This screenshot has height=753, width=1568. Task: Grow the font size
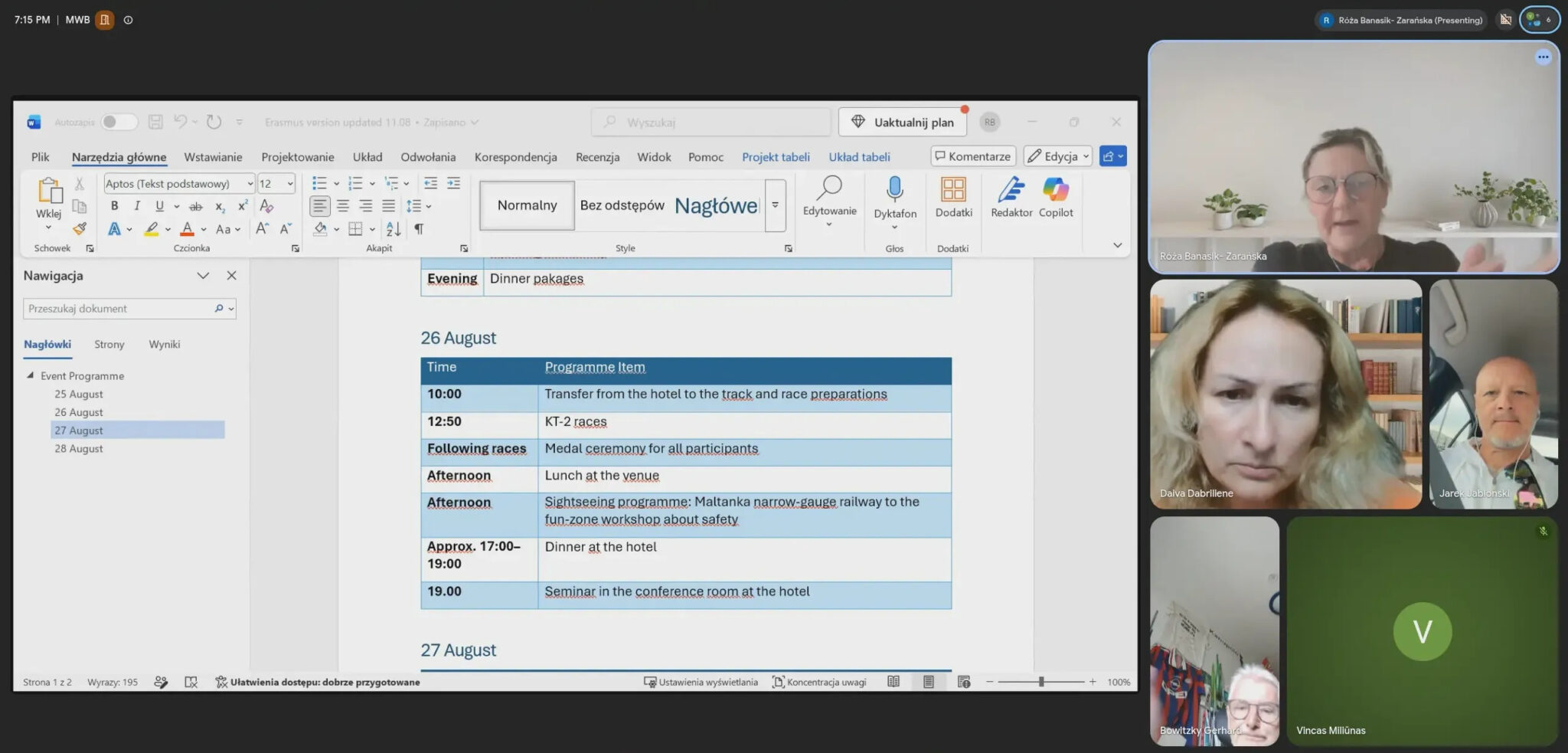pyautogui.click(x=262, y=228)
